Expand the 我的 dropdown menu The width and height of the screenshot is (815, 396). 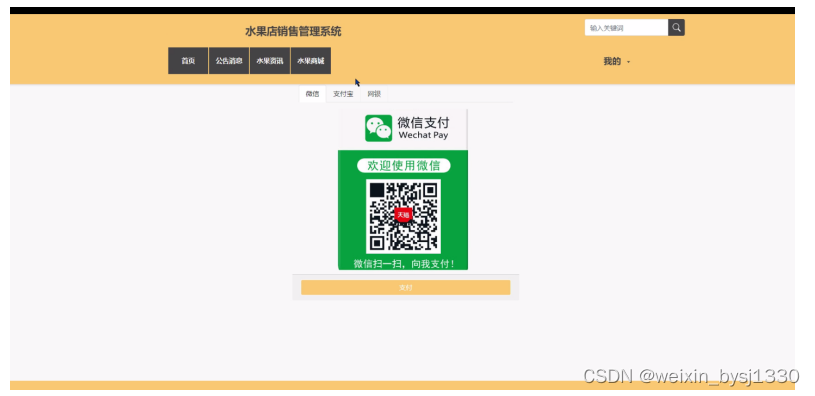(616, 61)
